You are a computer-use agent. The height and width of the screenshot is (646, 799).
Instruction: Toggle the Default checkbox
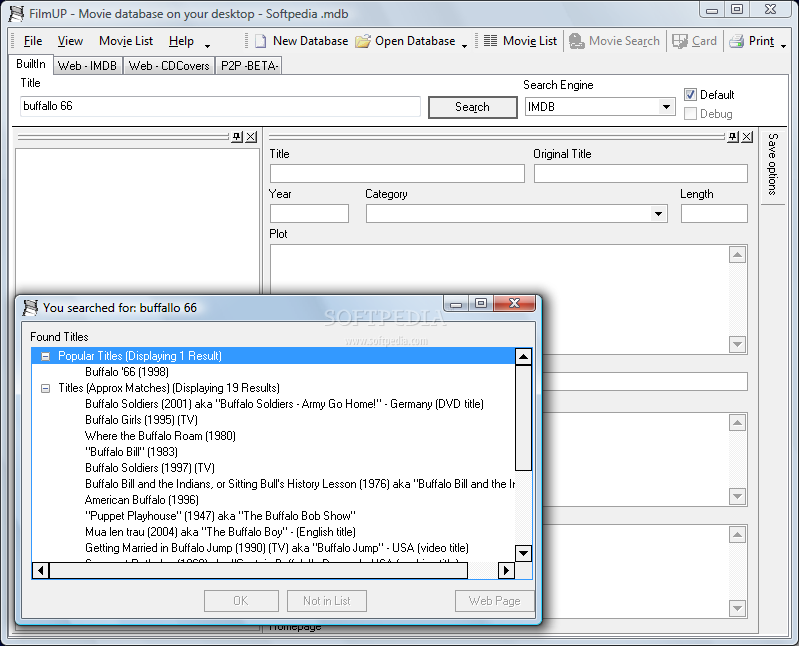pyautogui.click(x=690, y=94)
